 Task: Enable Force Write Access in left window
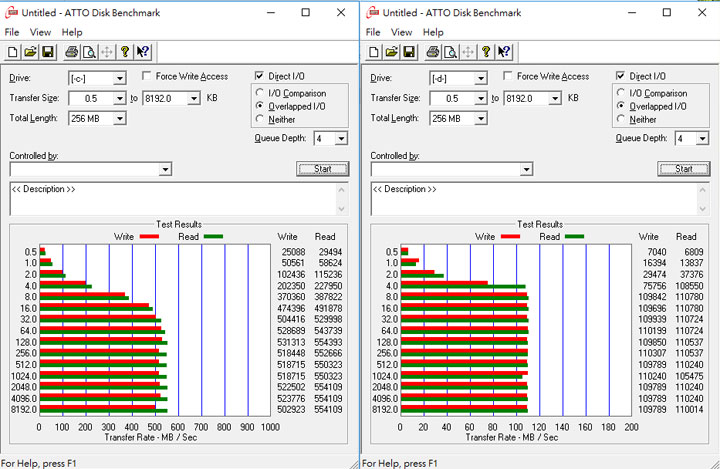tap(148, 77)
